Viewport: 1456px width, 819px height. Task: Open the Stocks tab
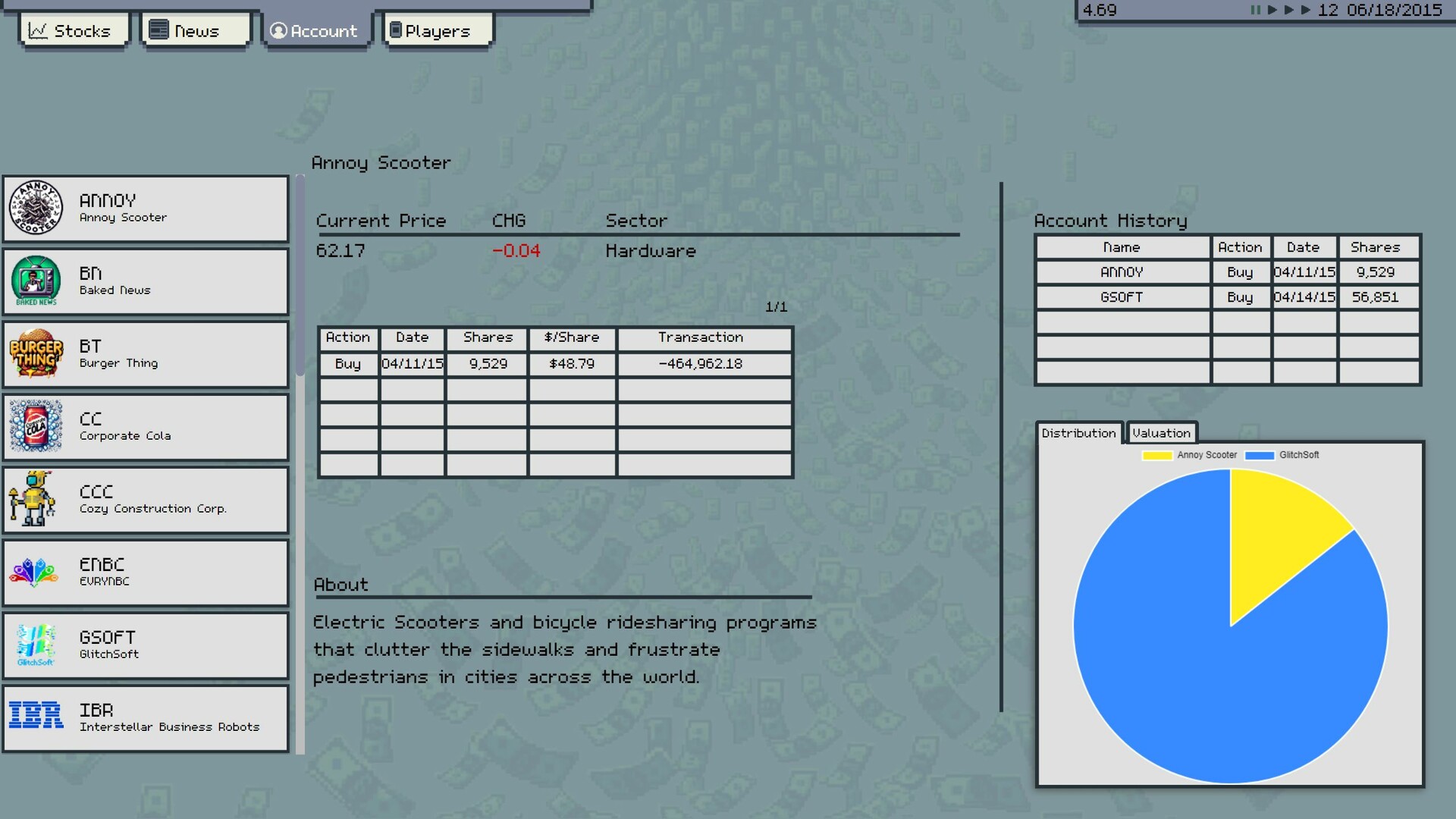click(74, 31)
